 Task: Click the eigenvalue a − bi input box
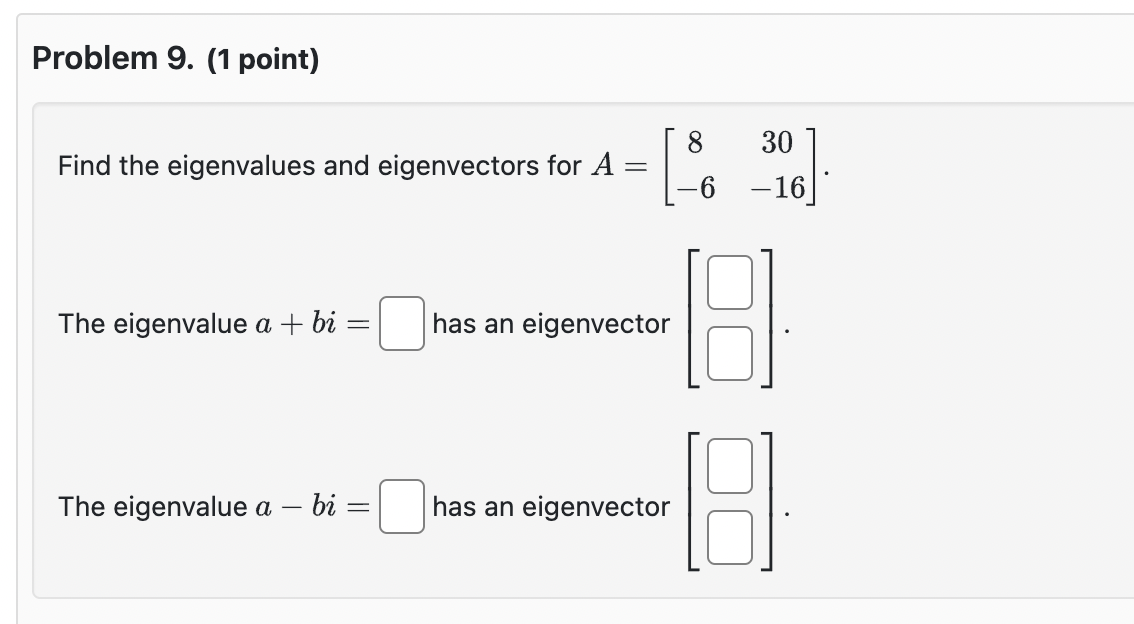pos(401,507)
